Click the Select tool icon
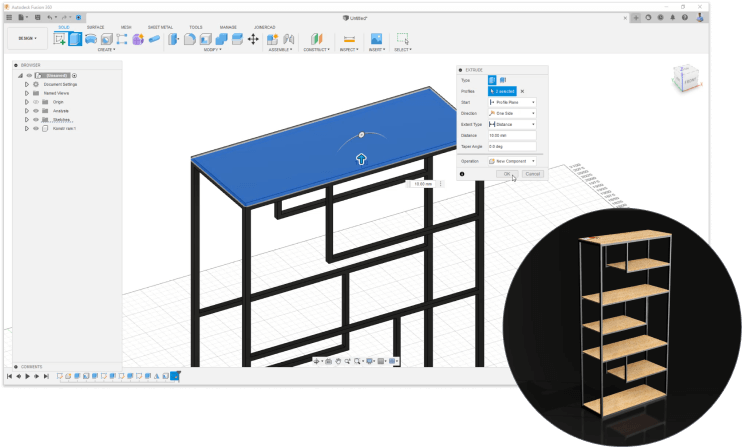This screenshot has height=447, width=742. [403, 39]
